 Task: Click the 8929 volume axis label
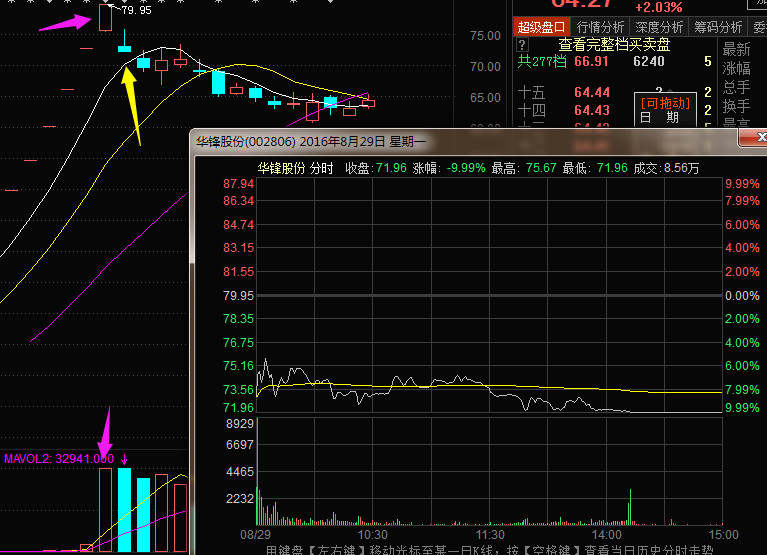point(240,423)
